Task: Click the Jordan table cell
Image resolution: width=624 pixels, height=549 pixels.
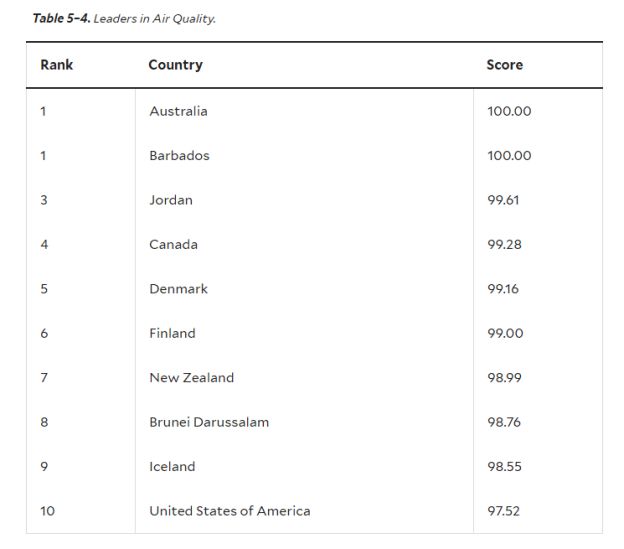Action: [171, 200]
